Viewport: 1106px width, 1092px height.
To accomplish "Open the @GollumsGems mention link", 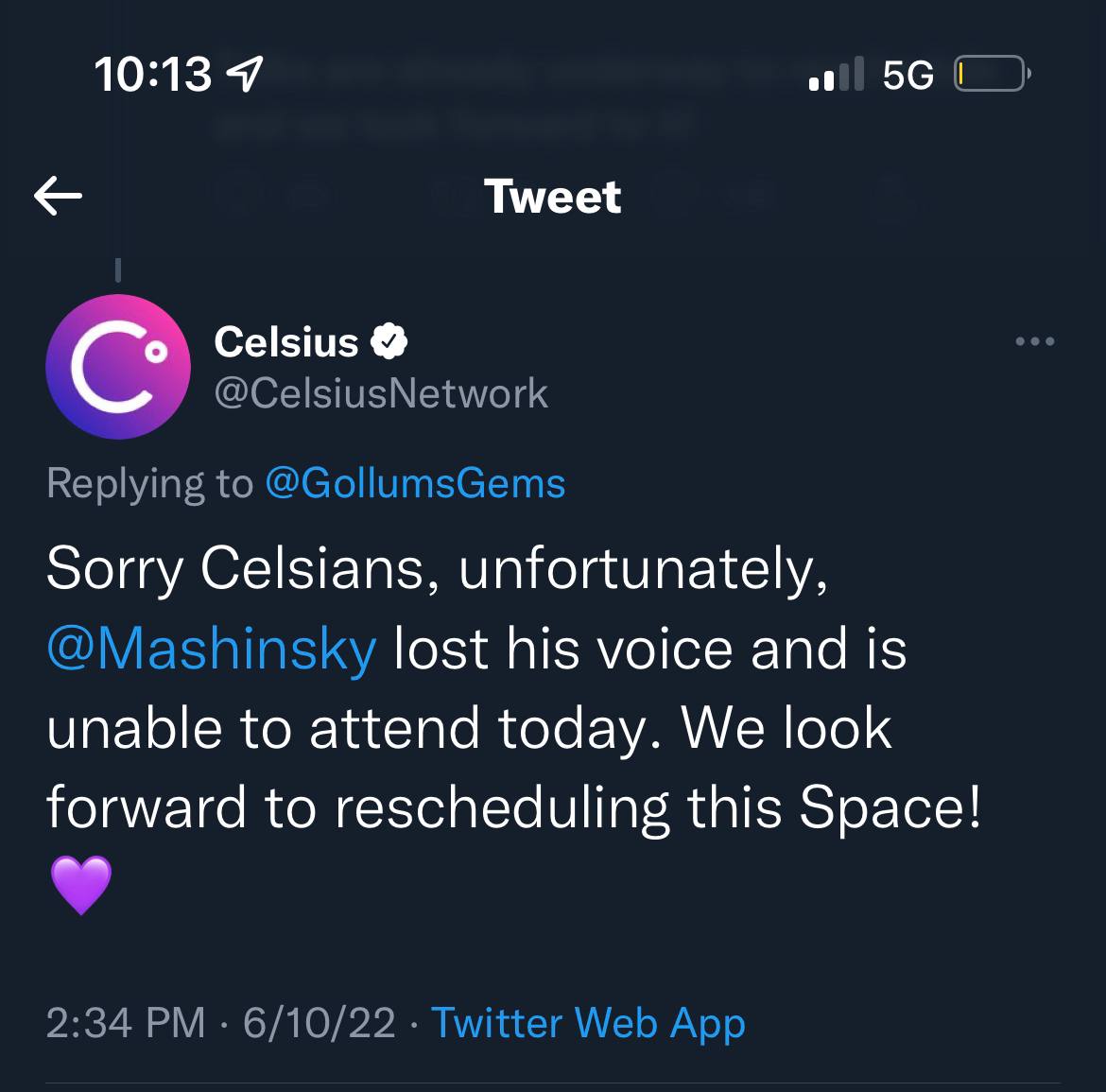I will point(415,484).
